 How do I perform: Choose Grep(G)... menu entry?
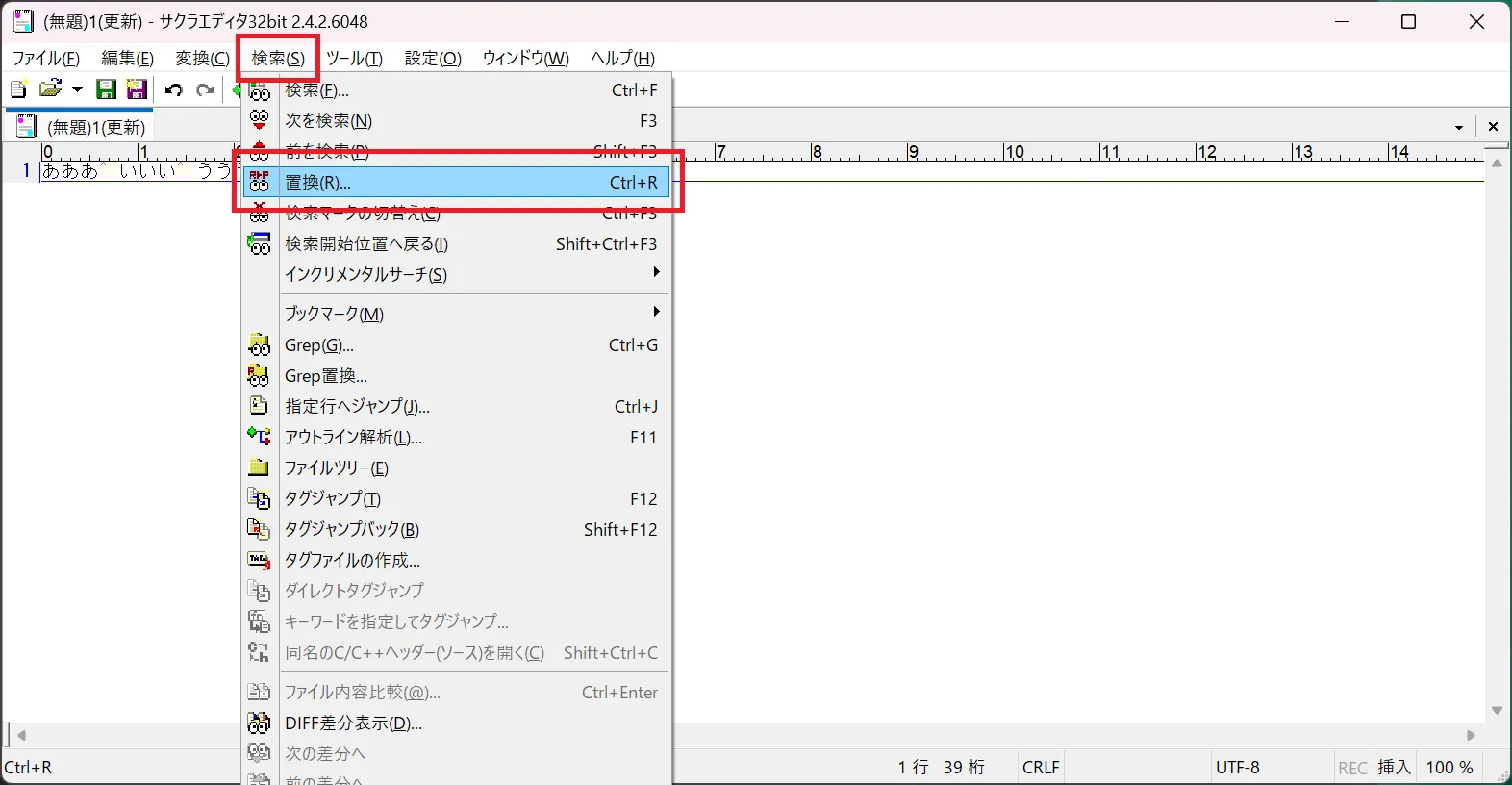[456, 345]
